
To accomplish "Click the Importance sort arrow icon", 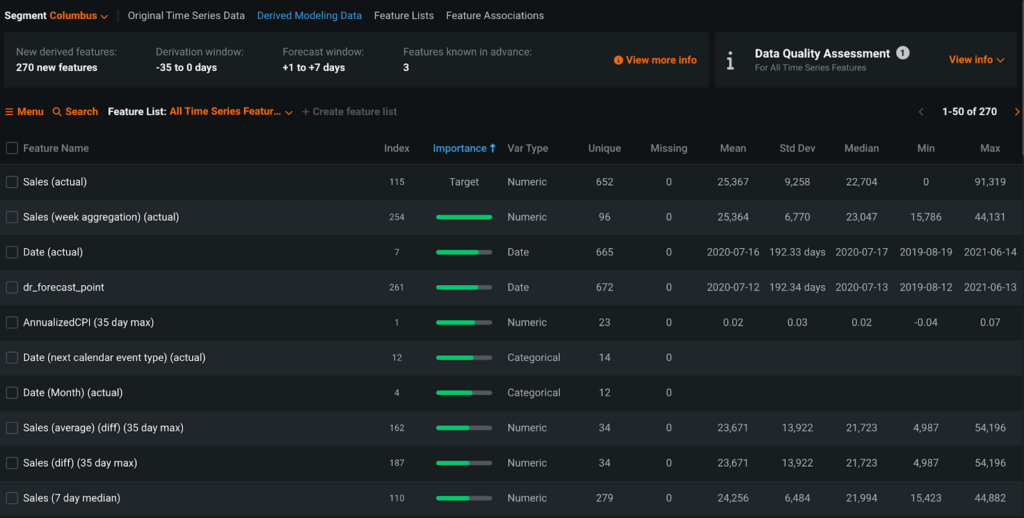I will pos(493,148).
